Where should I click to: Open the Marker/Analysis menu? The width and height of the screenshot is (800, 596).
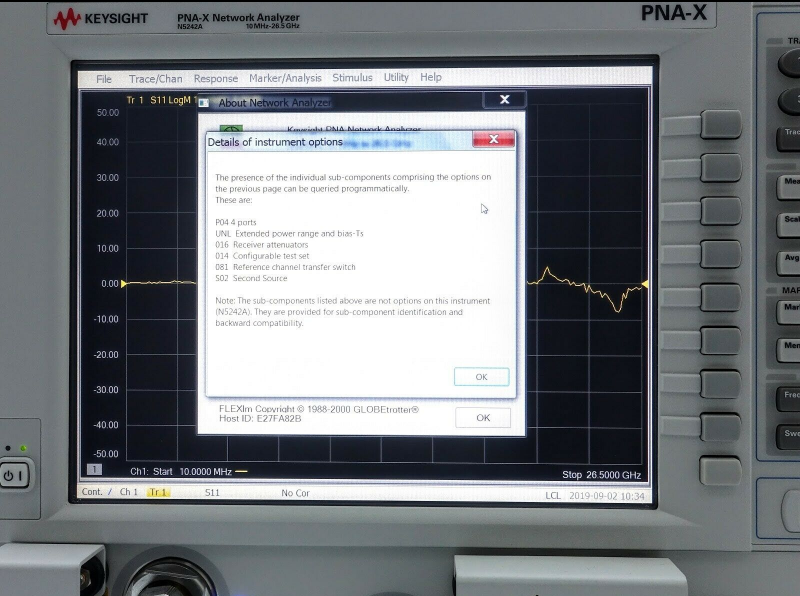tap(285, 78)
